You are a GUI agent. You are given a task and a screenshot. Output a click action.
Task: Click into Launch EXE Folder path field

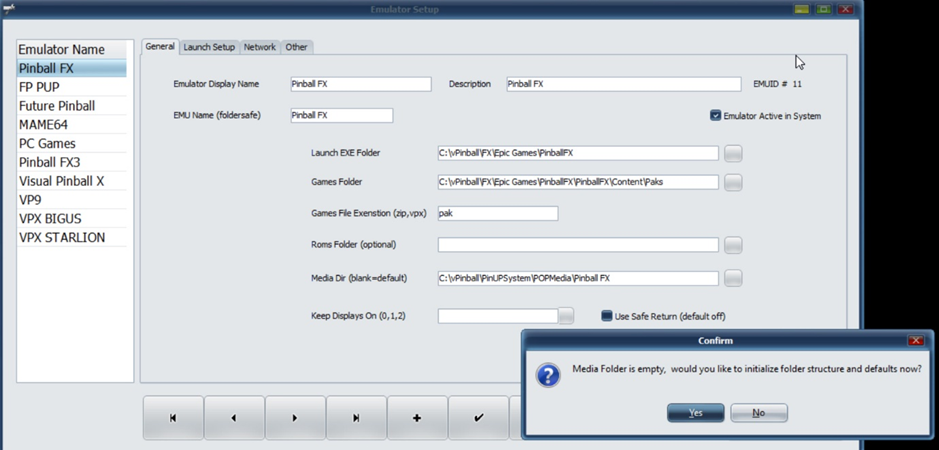pos(578,153)
